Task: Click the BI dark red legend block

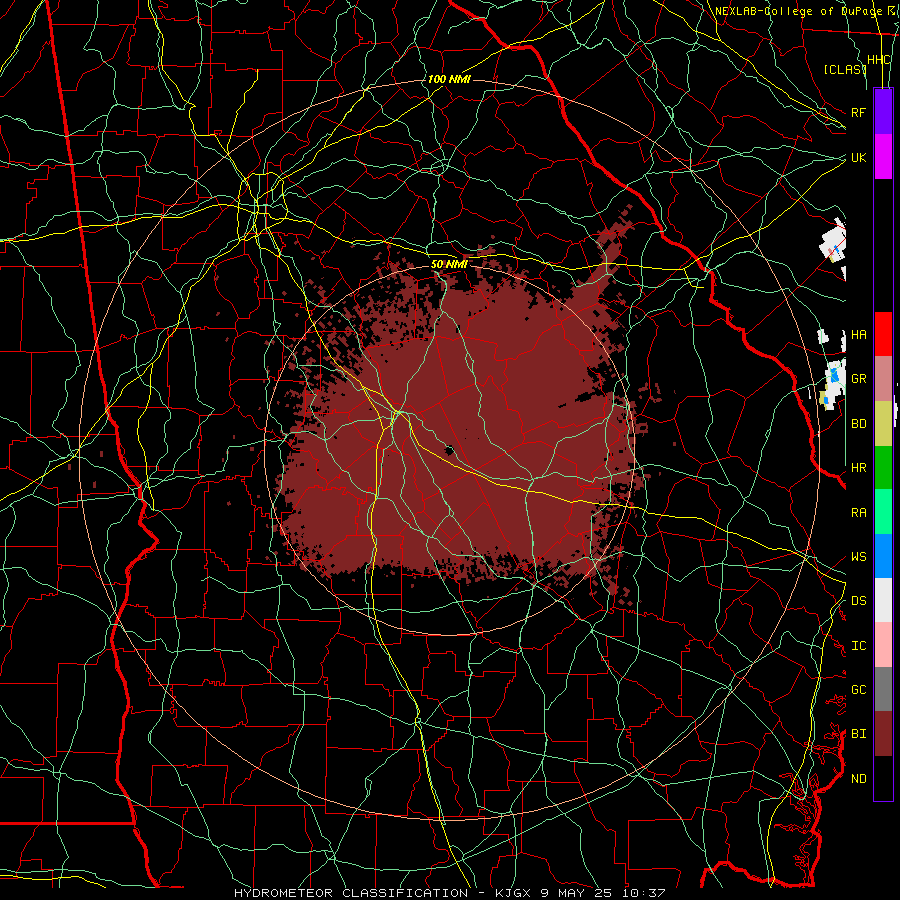Action: (883, 734)
